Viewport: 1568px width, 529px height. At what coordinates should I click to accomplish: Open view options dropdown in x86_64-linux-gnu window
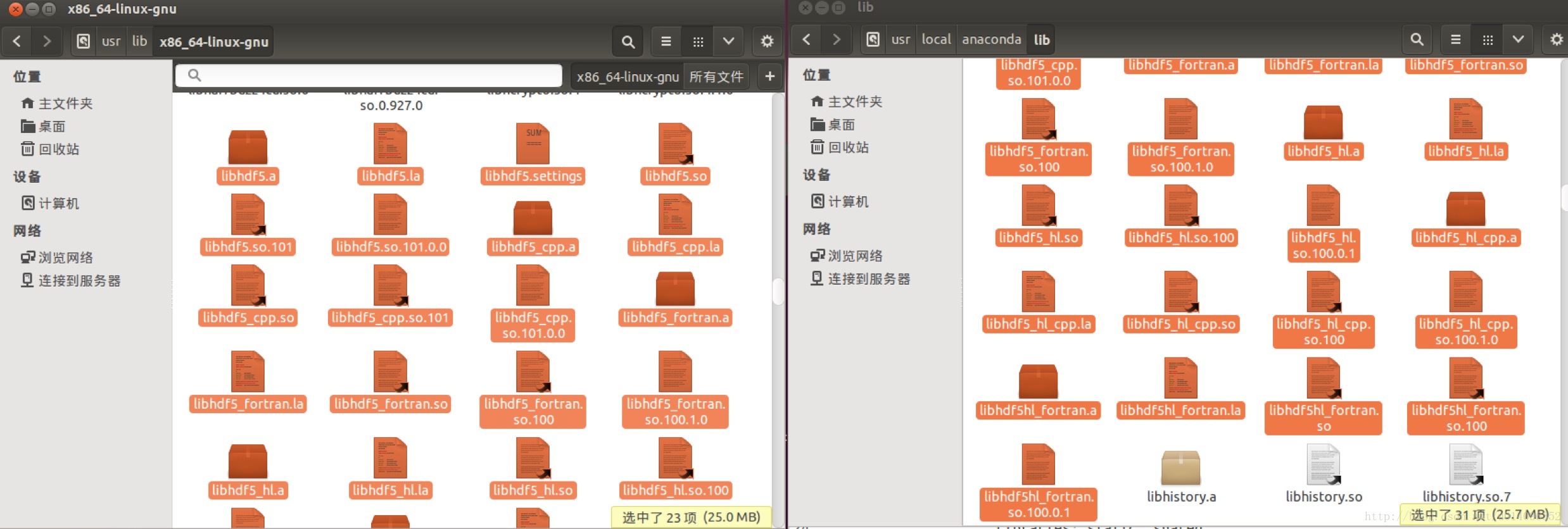click(728, 42)
